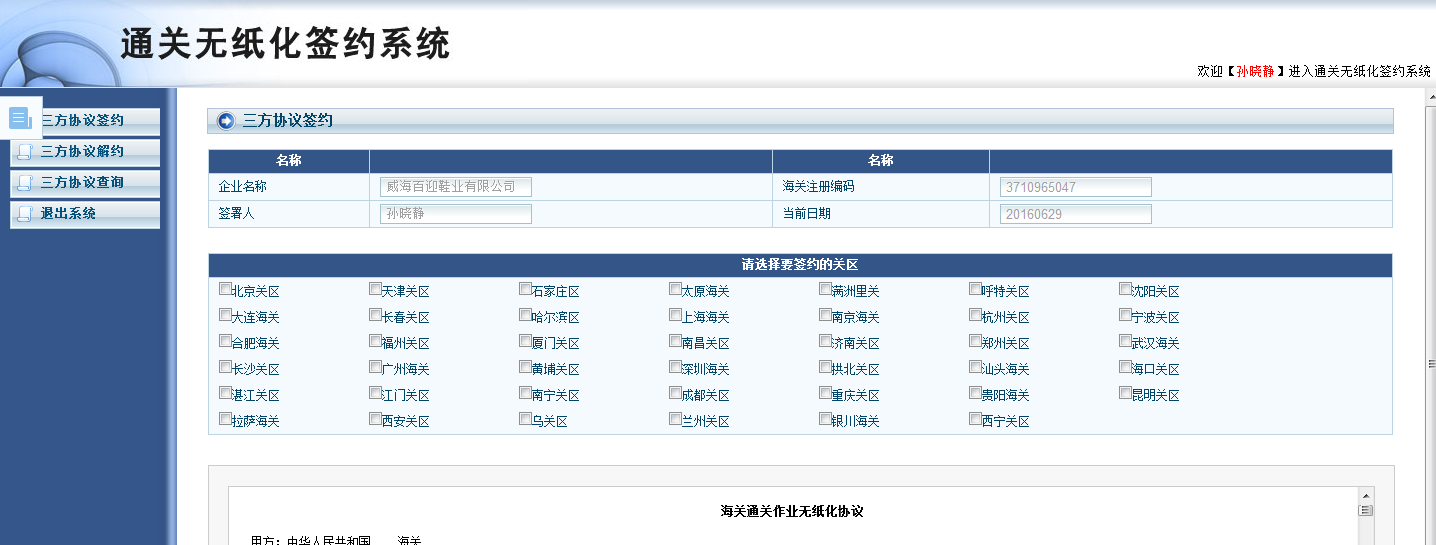
Task: Click the up arrow of agreement scrollbar
Action: pyautogui.click(x=1365, y=496)
